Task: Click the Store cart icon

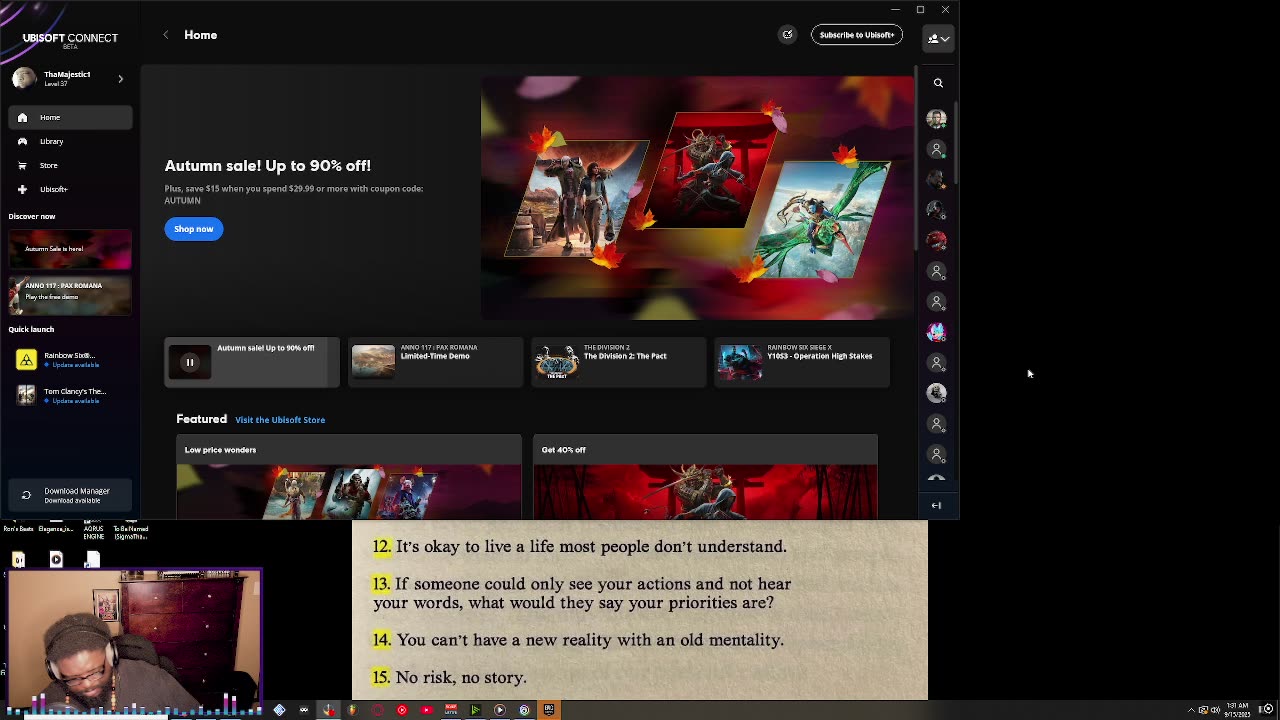Action: [22, 165]
